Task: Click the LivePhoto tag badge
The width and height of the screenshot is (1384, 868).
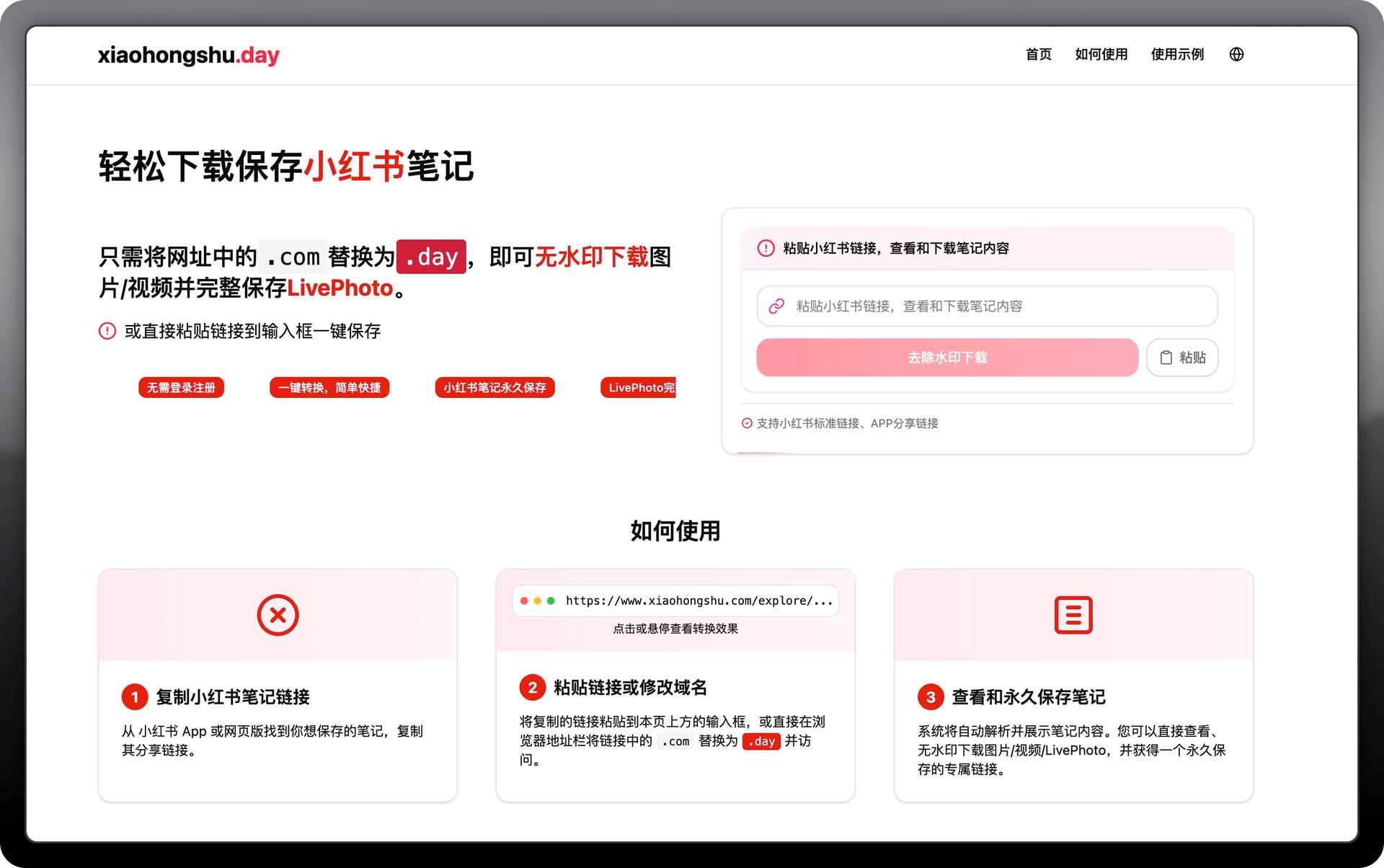Action: tap(638, 388)
